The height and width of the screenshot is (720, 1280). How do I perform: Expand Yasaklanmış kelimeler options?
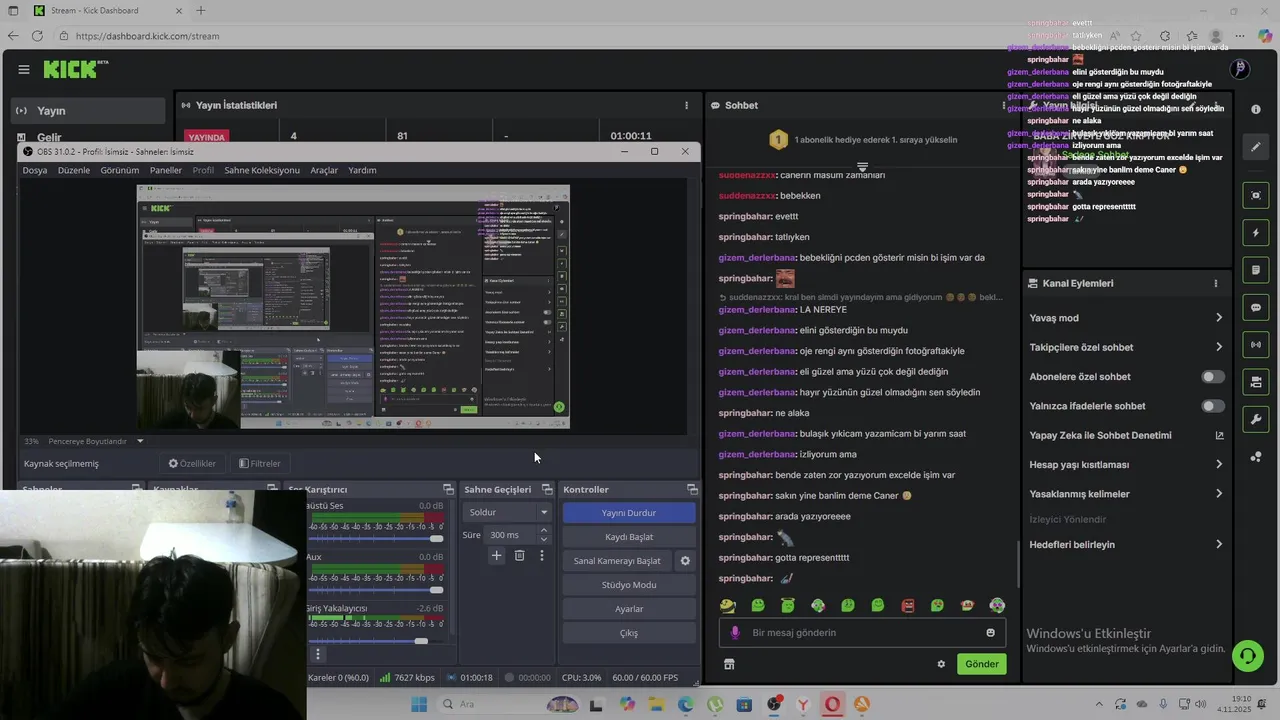tap(1219, 494)
